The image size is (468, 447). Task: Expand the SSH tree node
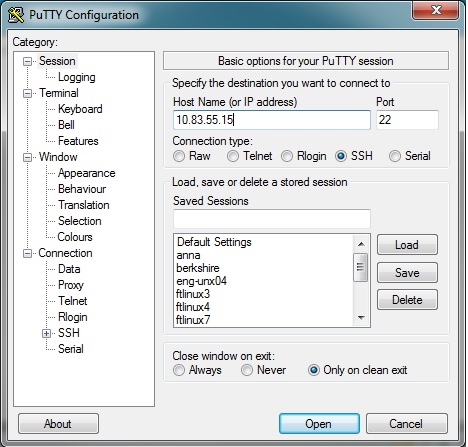pos(47,333)
